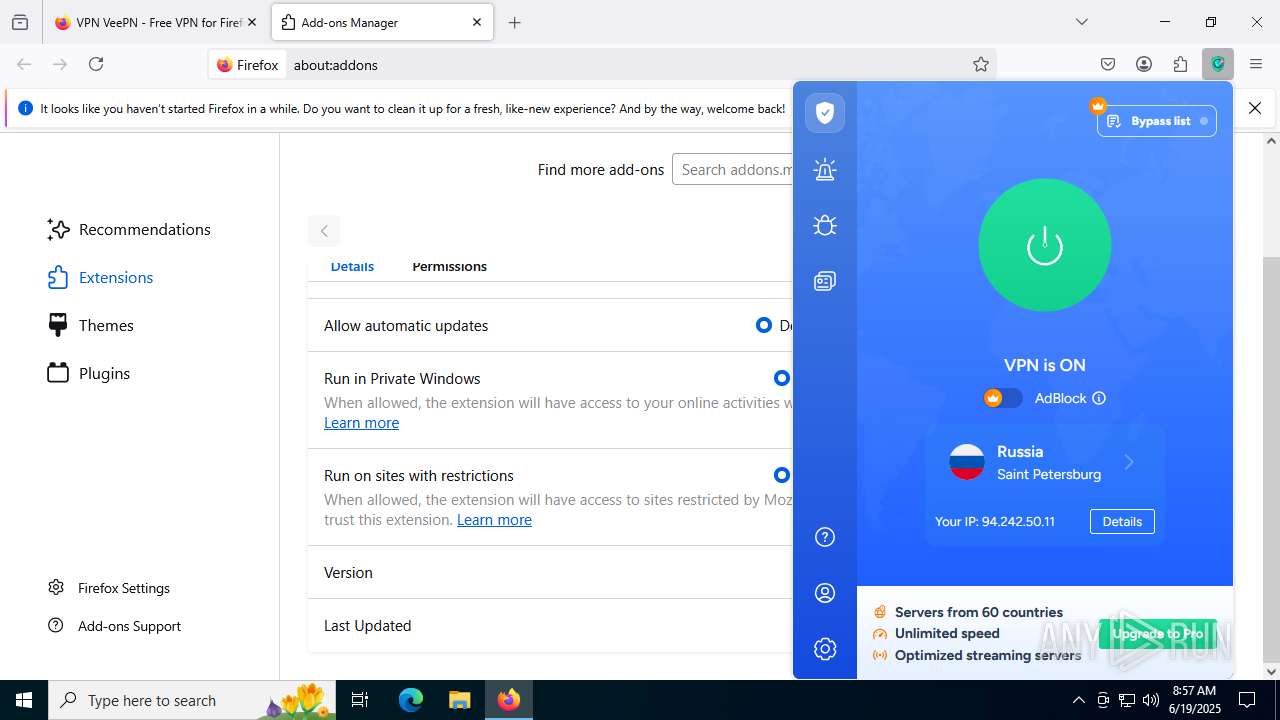Open File Explorer from the taskbar
Image resolution: width=1280 pixels, height=720 pixels.
coord(459,700)
